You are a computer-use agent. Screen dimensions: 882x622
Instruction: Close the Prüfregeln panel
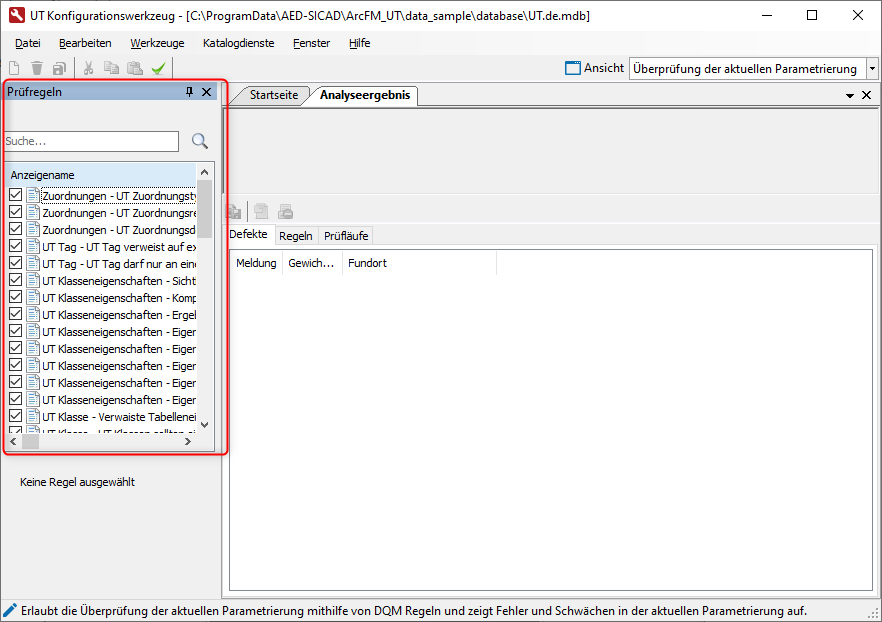pyautogui.click(x=206, y=92)
